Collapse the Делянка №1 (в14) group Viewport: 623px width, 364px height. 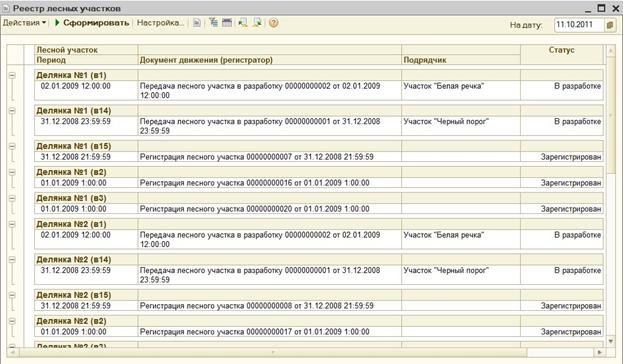click(12, 110)
